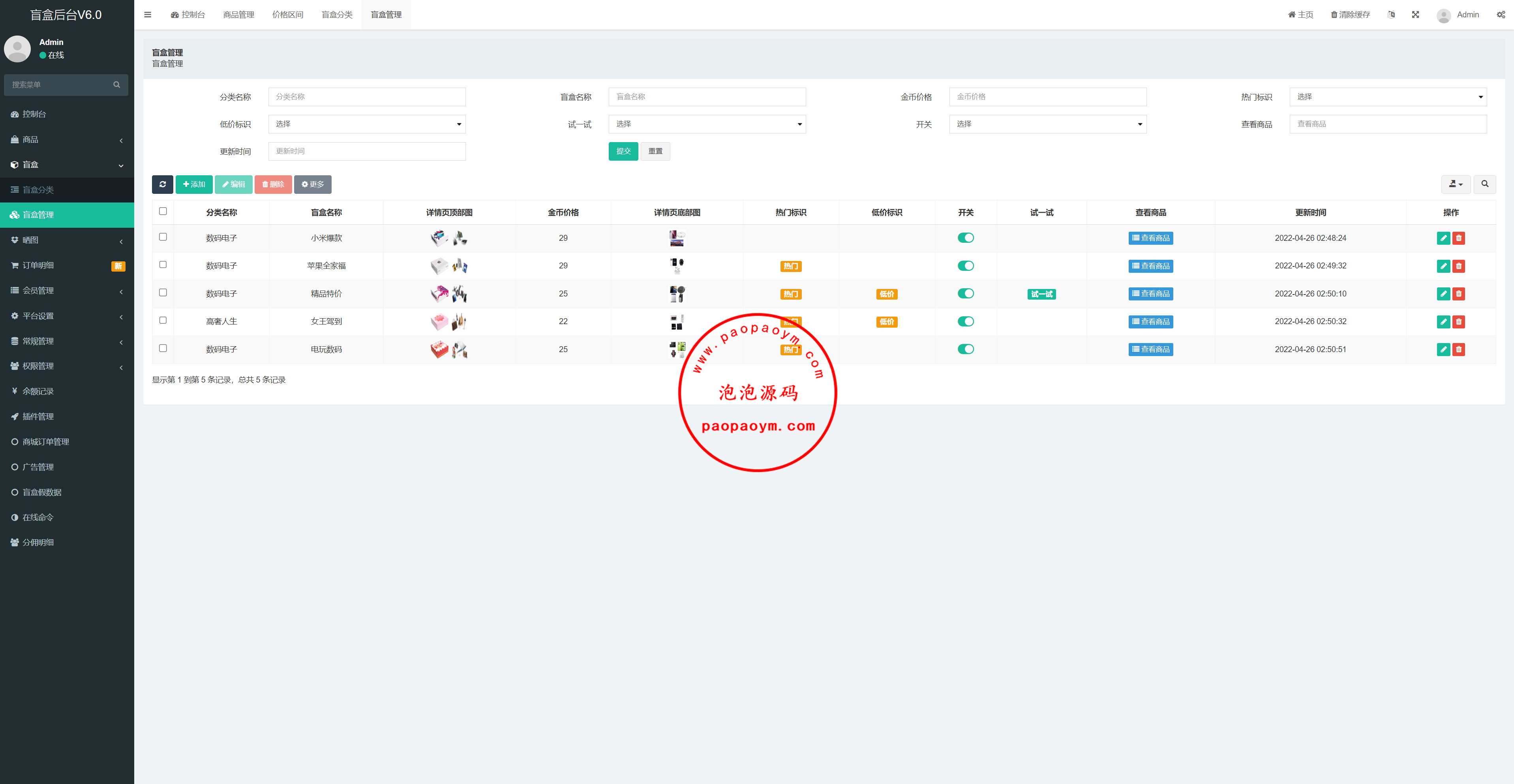1514x784 pixels.
Task: Tick the checkbox for 精品特价 row
Action: click(x=163, y=293)
